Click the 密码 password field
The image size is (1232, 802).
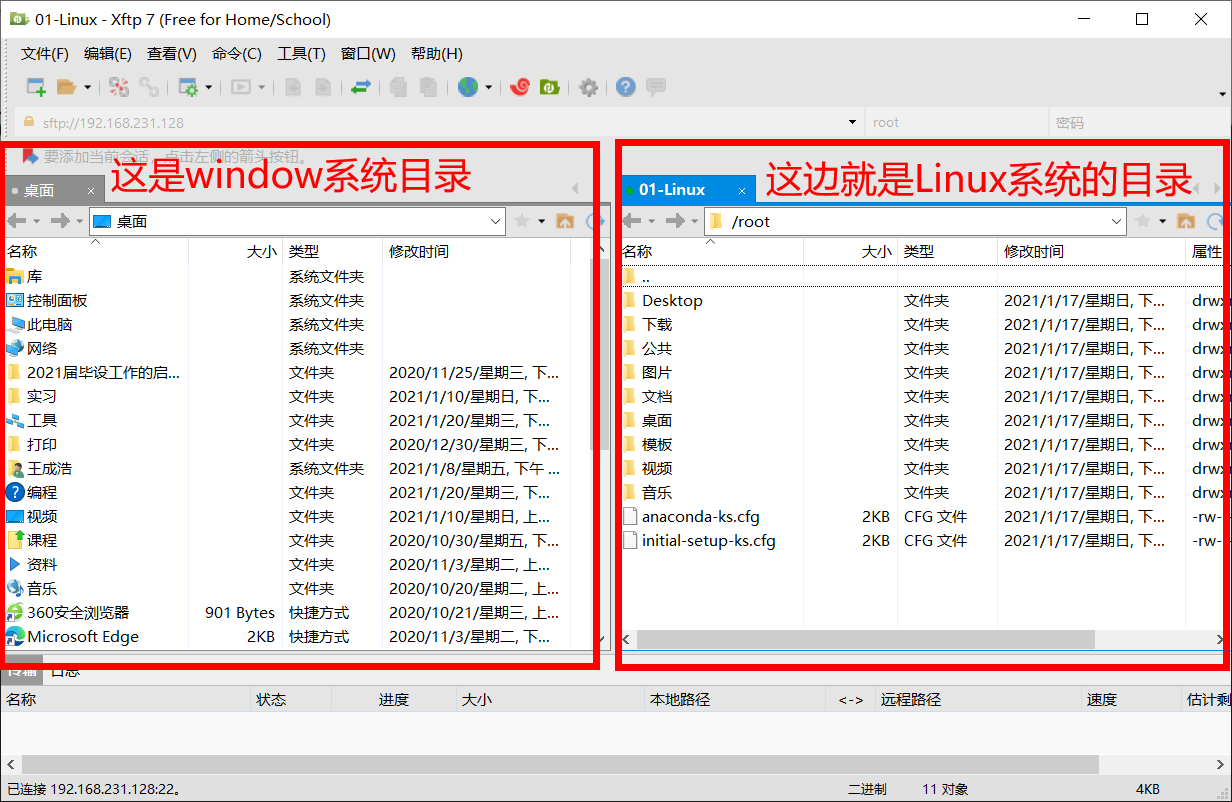[1139, 123]
